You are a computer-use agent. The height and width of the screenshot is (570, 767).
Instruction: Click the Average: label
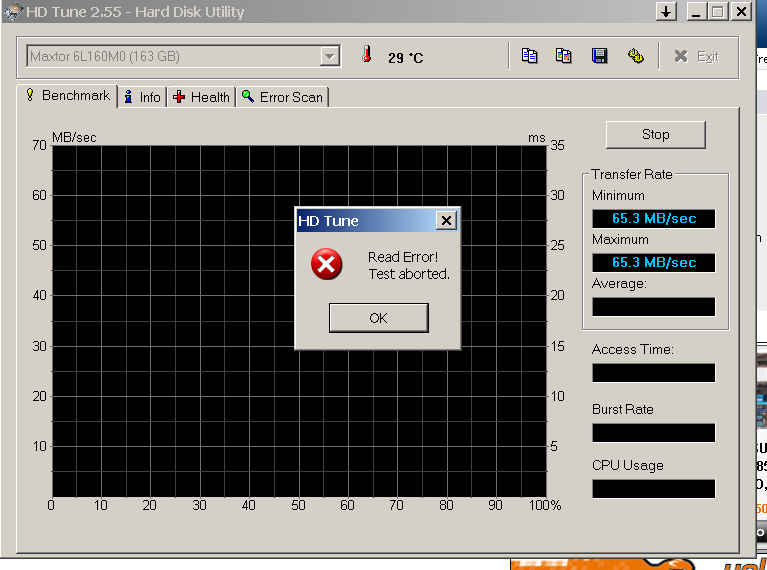click(x=619, y=284)
